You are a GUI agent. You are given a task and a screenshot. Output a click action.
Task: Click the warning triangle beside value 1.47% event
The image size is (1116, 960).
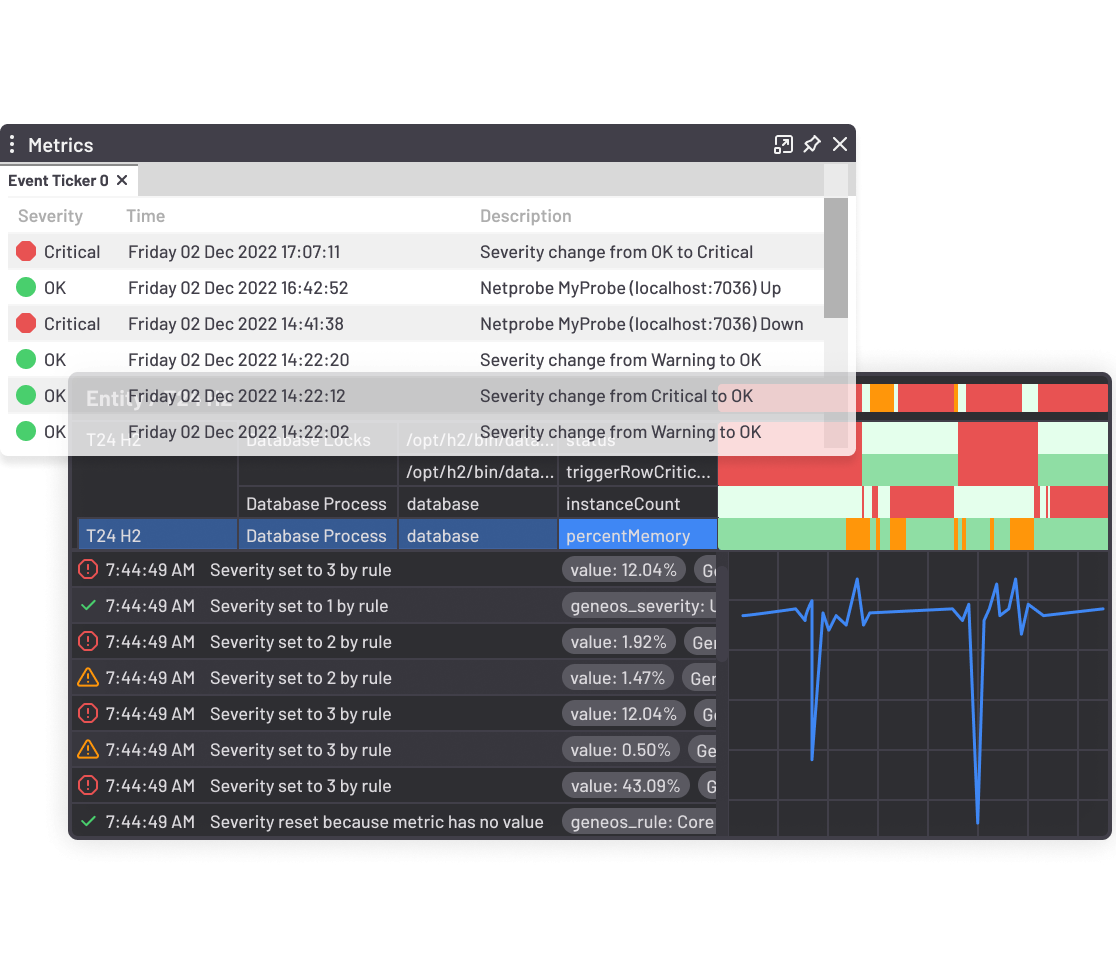[x=88, y=678]
